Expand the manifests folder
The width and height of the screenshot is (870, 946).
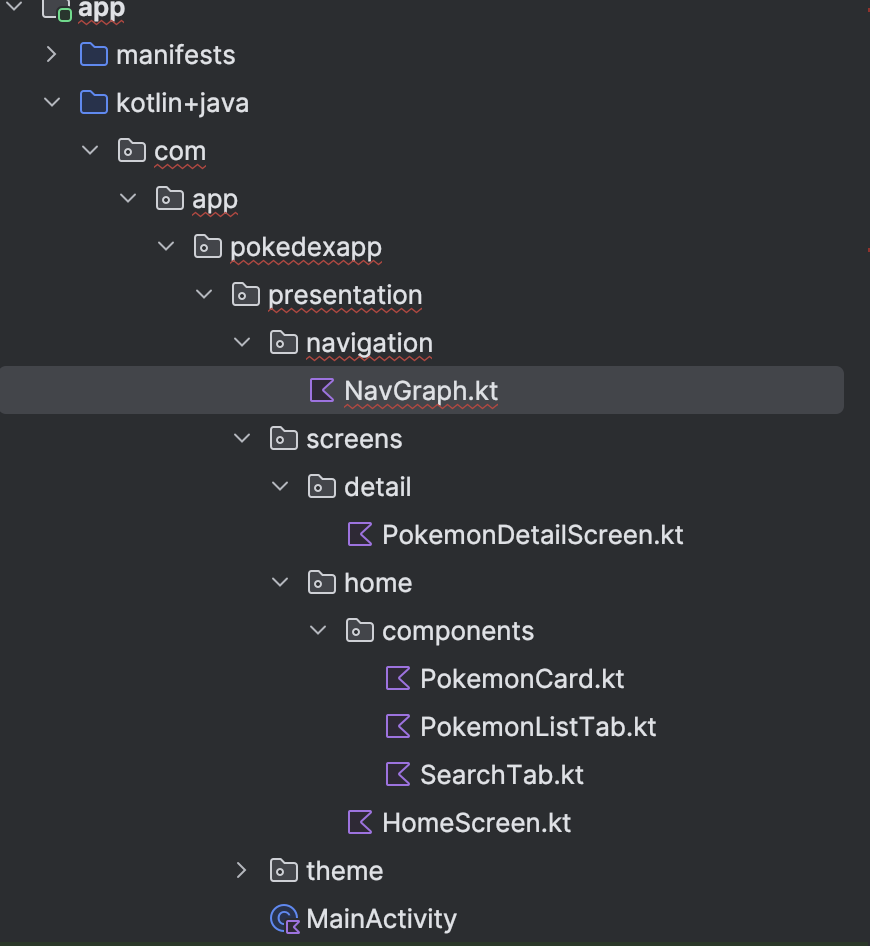pyautogui.click(x=52, y=54)
